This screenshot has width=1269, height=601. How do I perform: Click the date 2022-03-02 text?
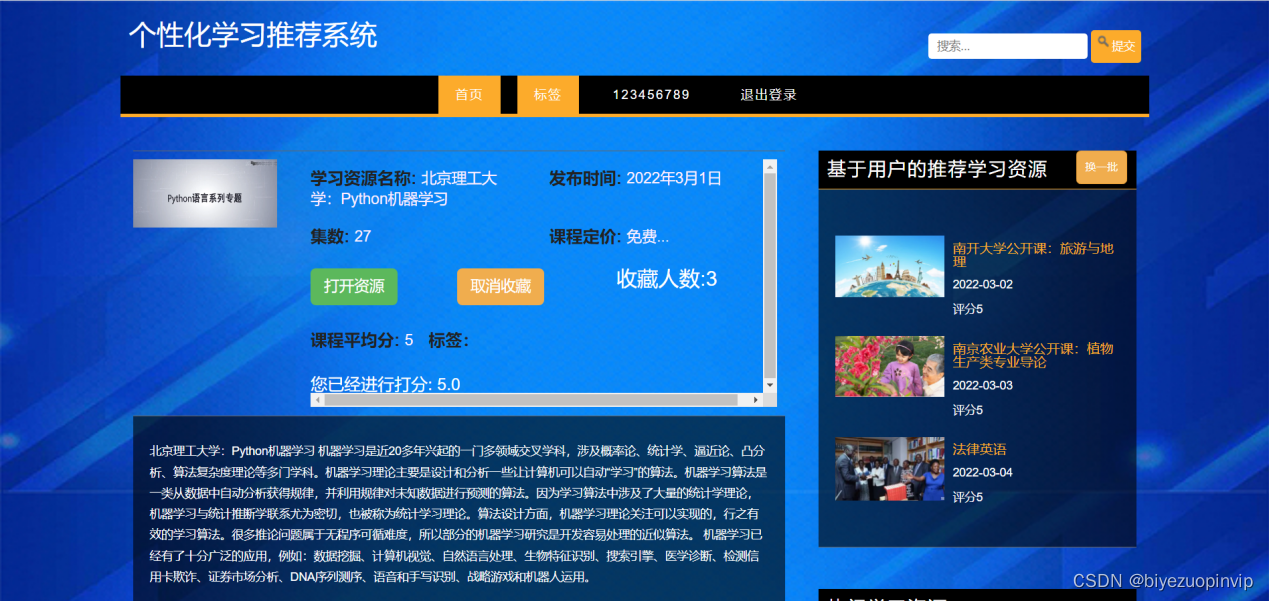[982, 284]
